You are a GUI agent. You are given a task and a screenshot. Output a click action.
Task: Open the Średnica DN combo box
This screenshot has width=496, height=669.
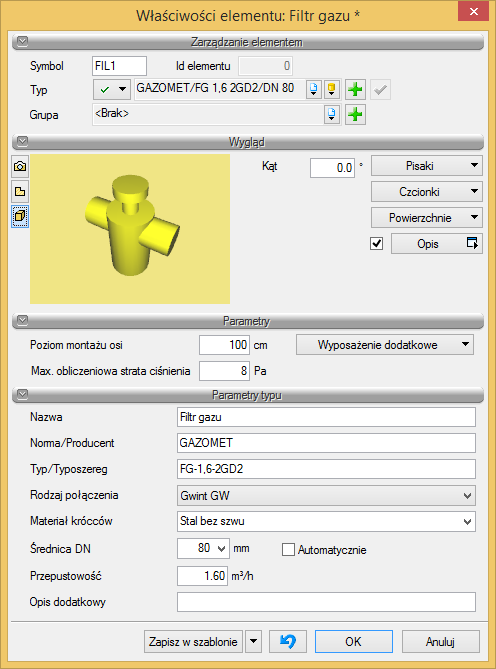coord(203,548)
